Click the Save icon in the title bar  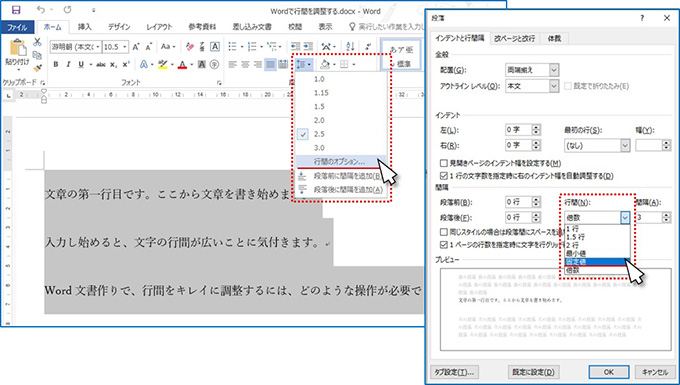(x=16, y=10)
